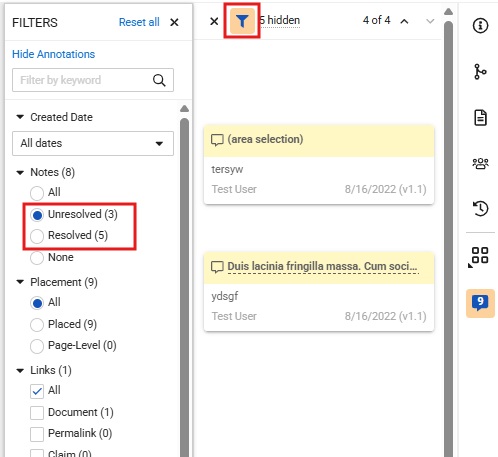Select the area selection annotation card
The image size is (498, 457).
[319, 164]
